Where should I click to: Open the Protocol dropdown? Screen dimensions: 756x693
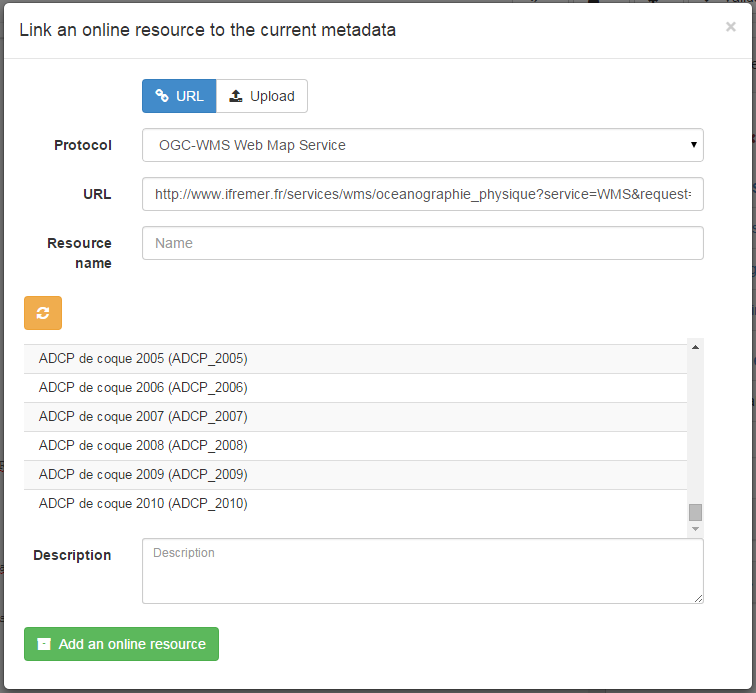point(422,145)
